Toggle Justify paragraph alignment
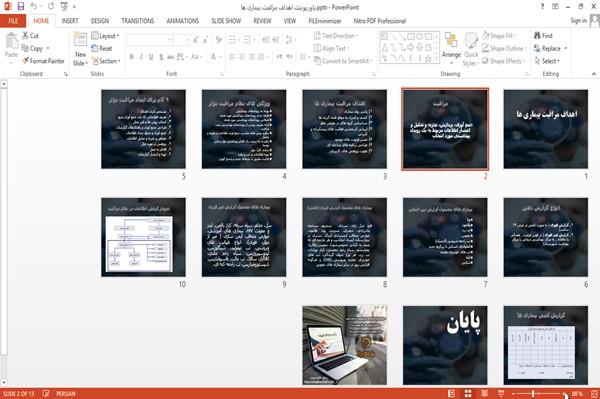The height and width of the screenshot is (399, 600). tap(261, 57)
